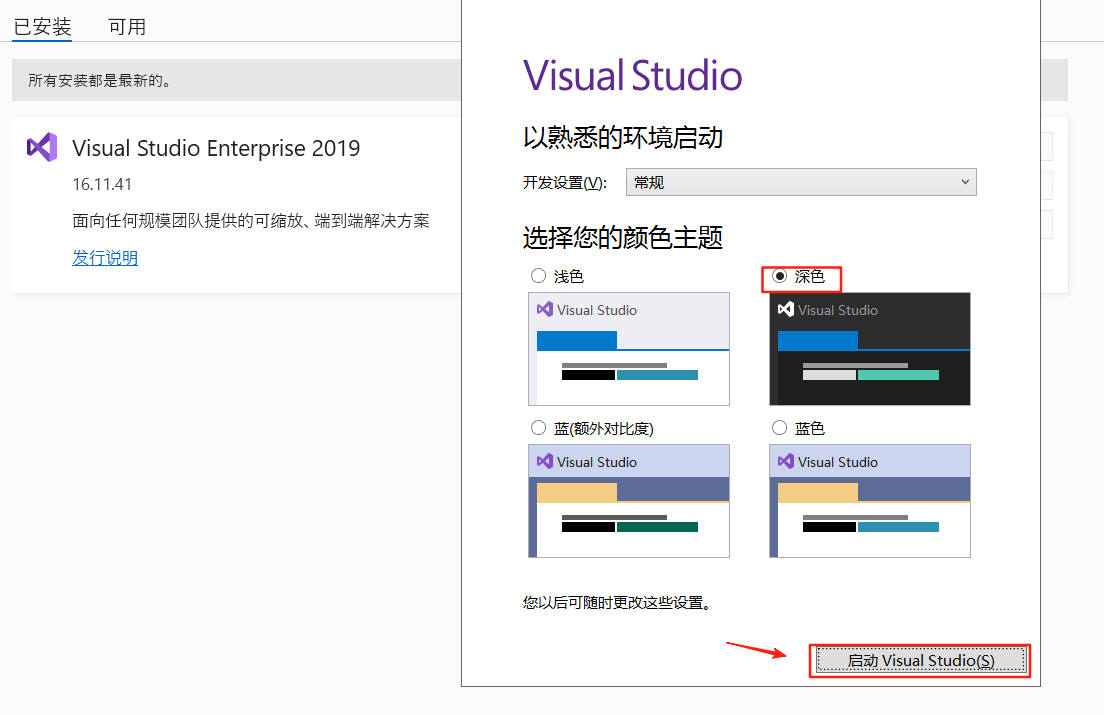Click the light theme preview thumbnail
1104x715 pixels.
point(629,349)
